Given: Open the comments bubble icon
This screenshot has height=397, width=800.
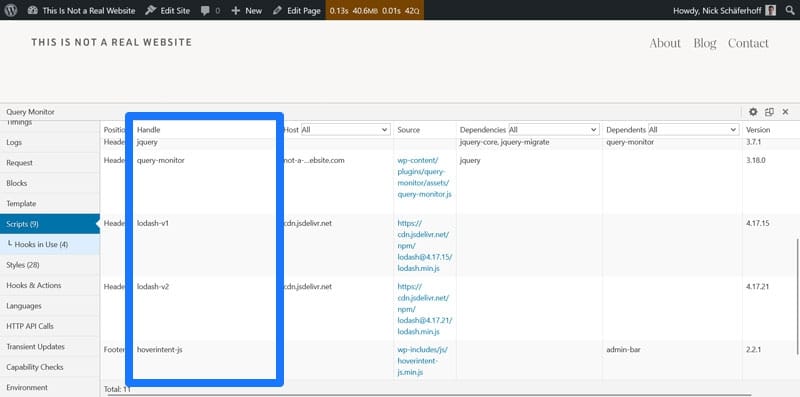Looking at the screenshot, I should tap(205, 11).
